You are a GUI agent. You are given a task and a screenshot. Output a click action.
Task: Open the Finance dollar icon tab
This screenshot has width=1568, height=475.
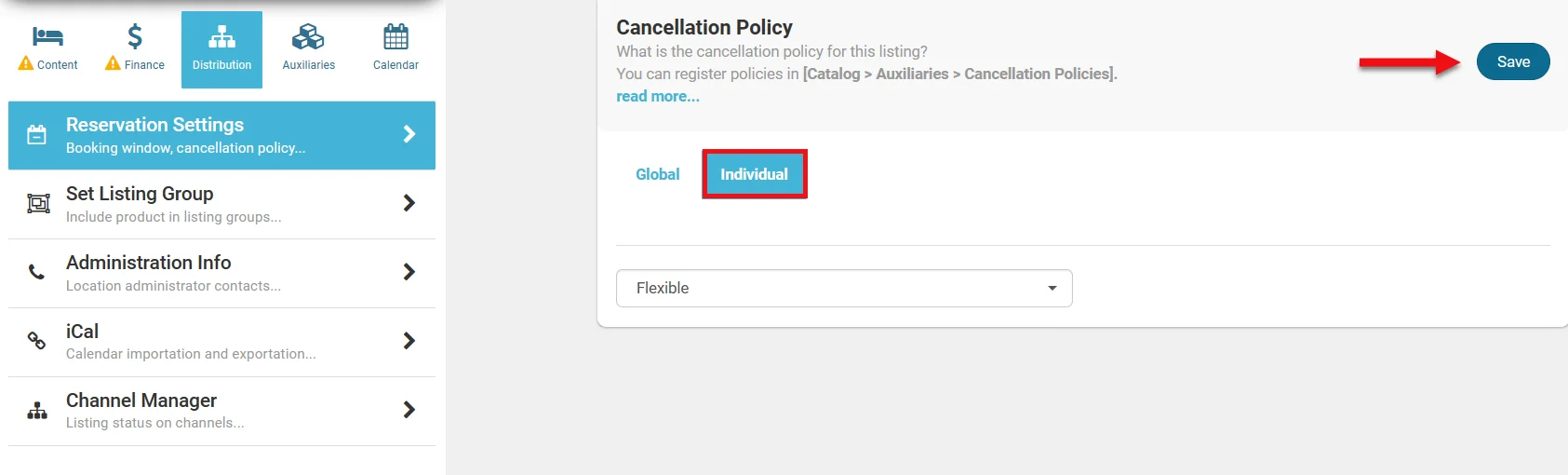click(x=135, y=37)
